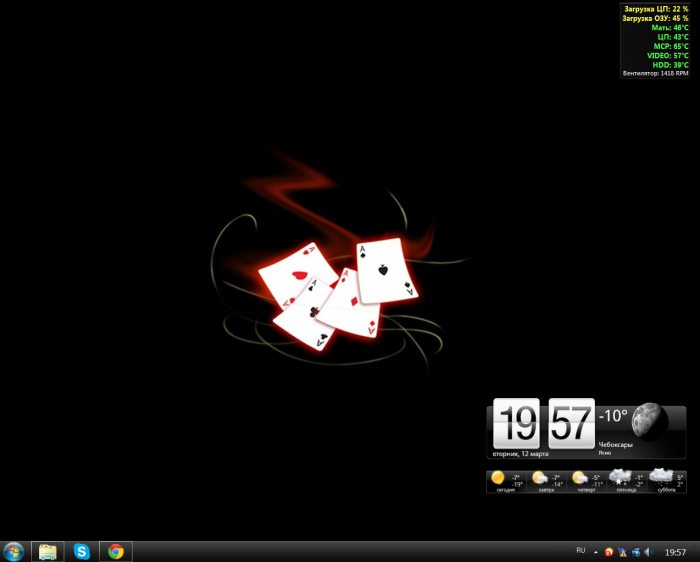Open the Action Center warning flag icon
Screen dimensions: 700x562
coord(622,552)
